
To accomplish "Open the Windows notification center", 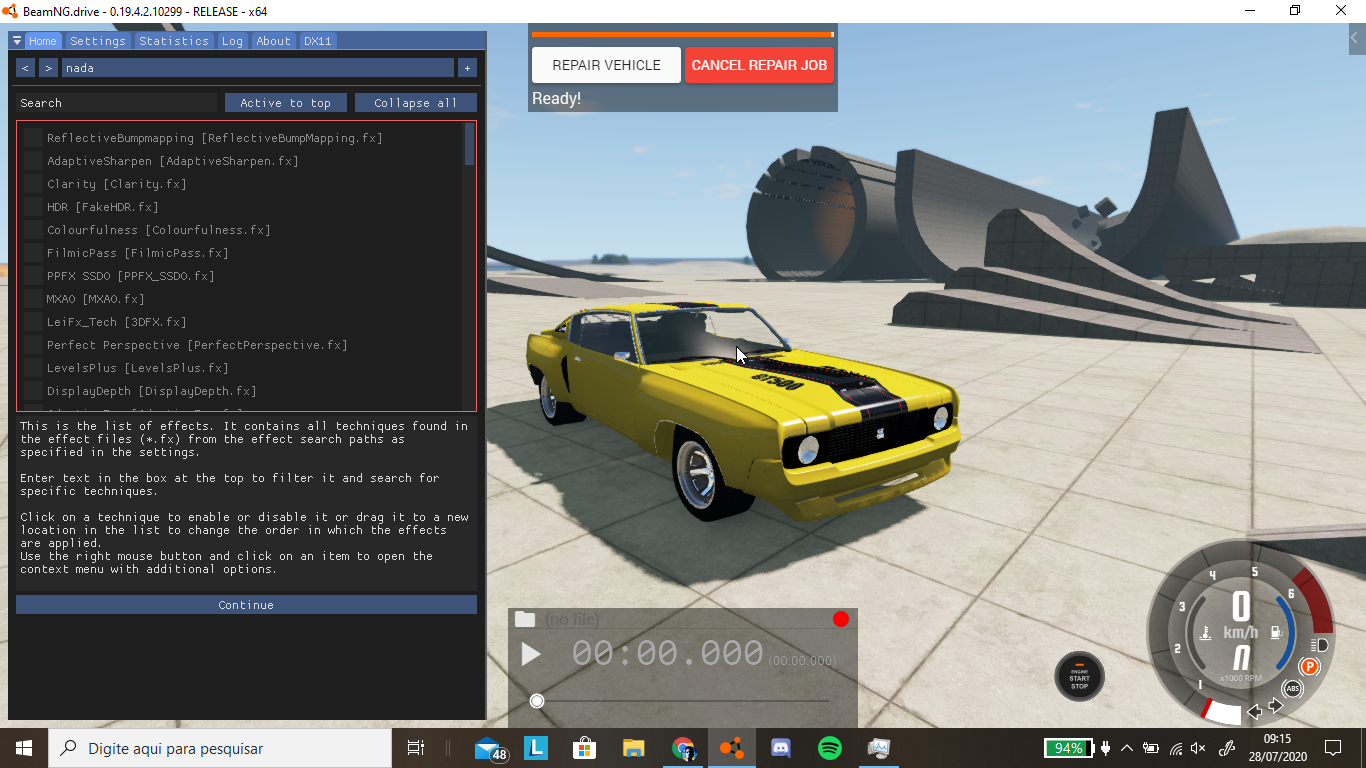I will tap(1333, 748).
